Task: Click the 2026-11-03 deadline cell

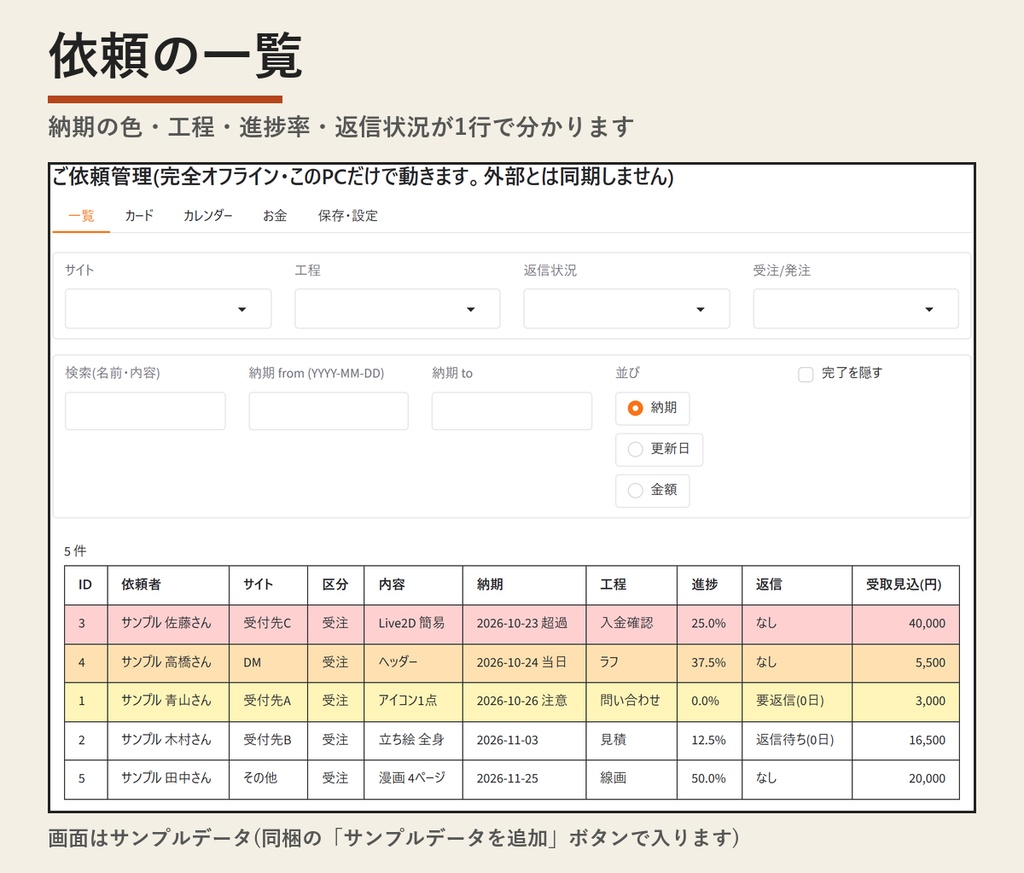Action: (524, 740)
